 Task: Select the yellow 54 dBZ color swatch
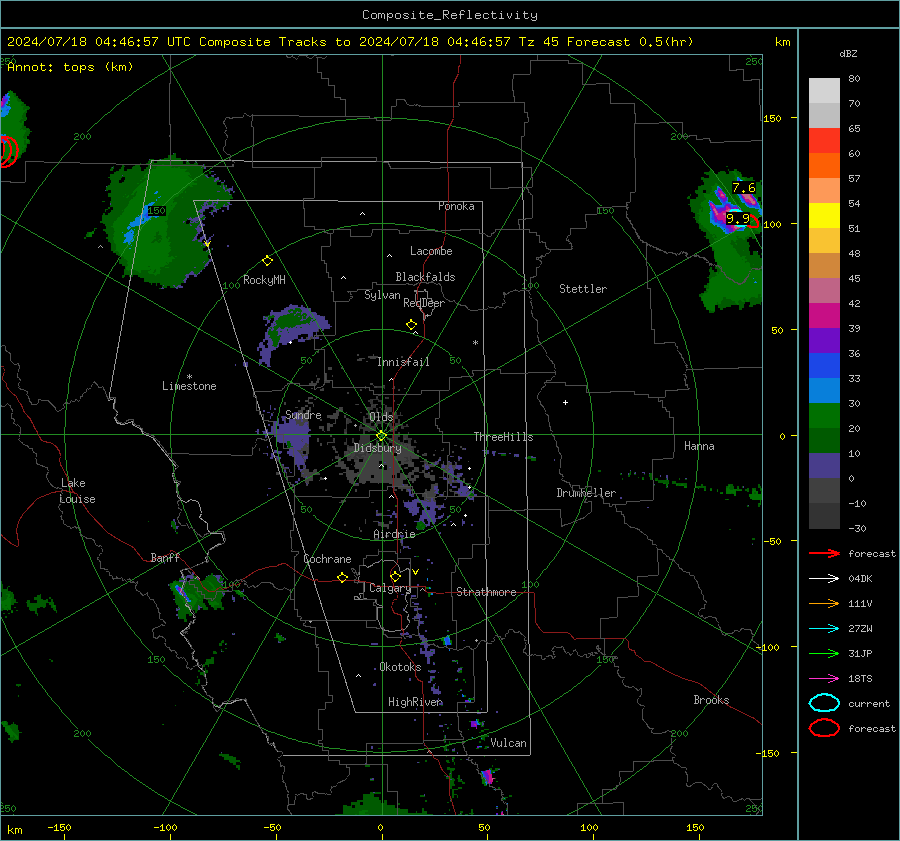coord(824,216)
